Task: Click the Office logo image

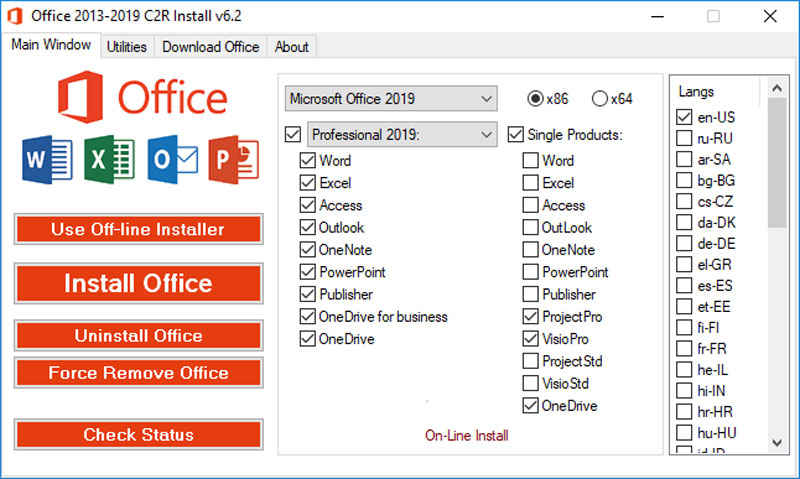Action: click(141, 100)
